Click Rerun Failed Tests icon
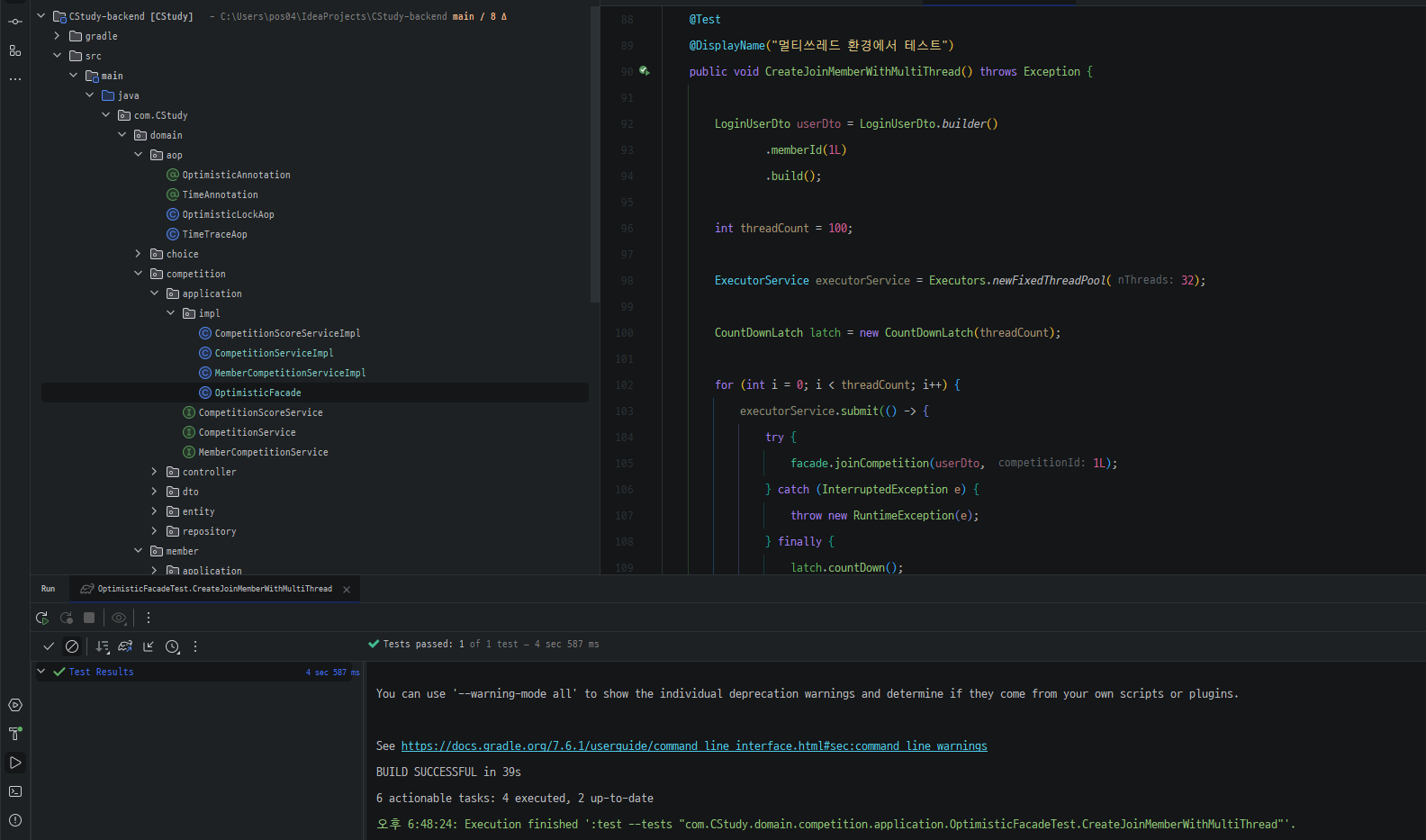The width and height of the screenshot is (1426, 840). coord(66,618)
